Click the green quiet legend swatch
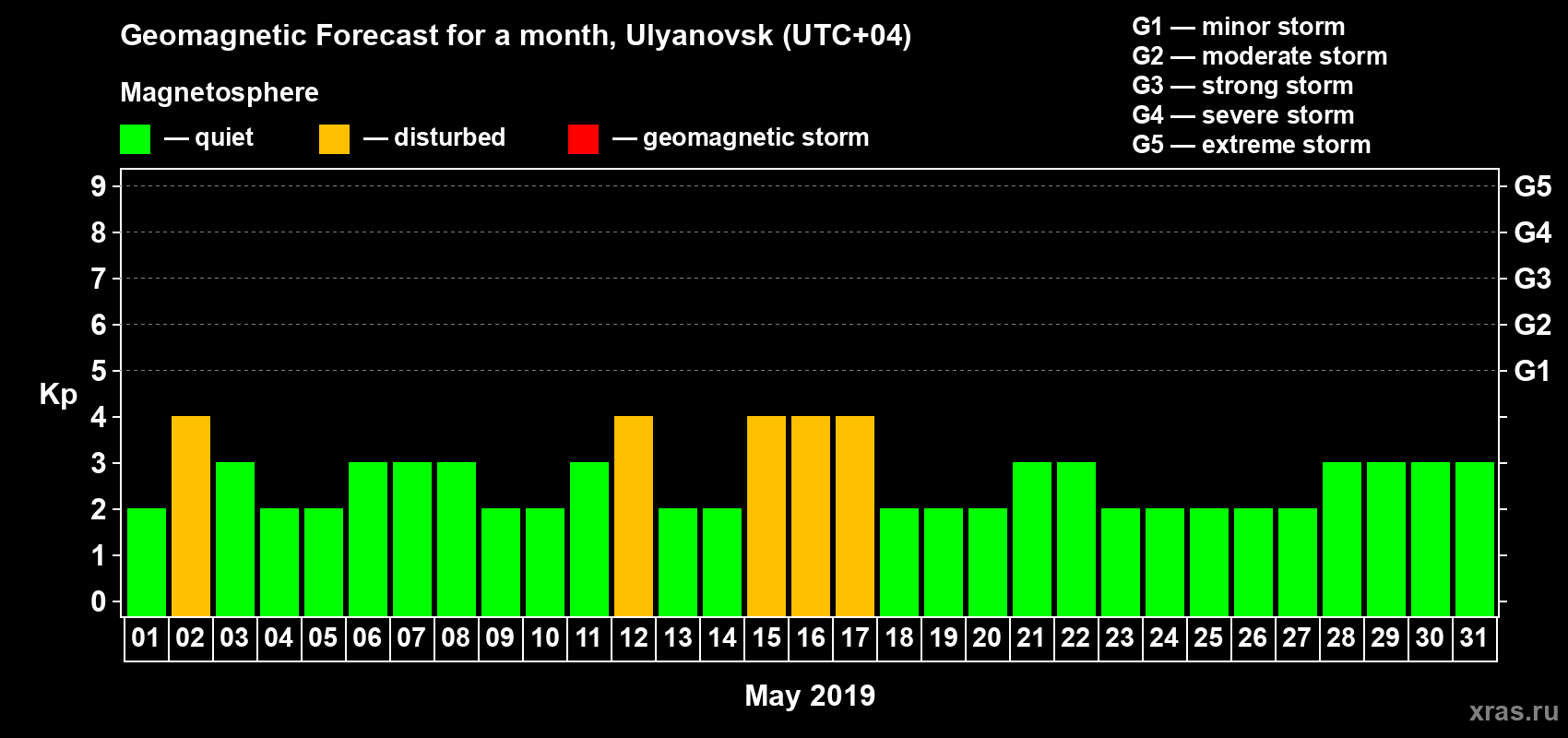Viewport: 1568px width, 738px height. point(135,139)
